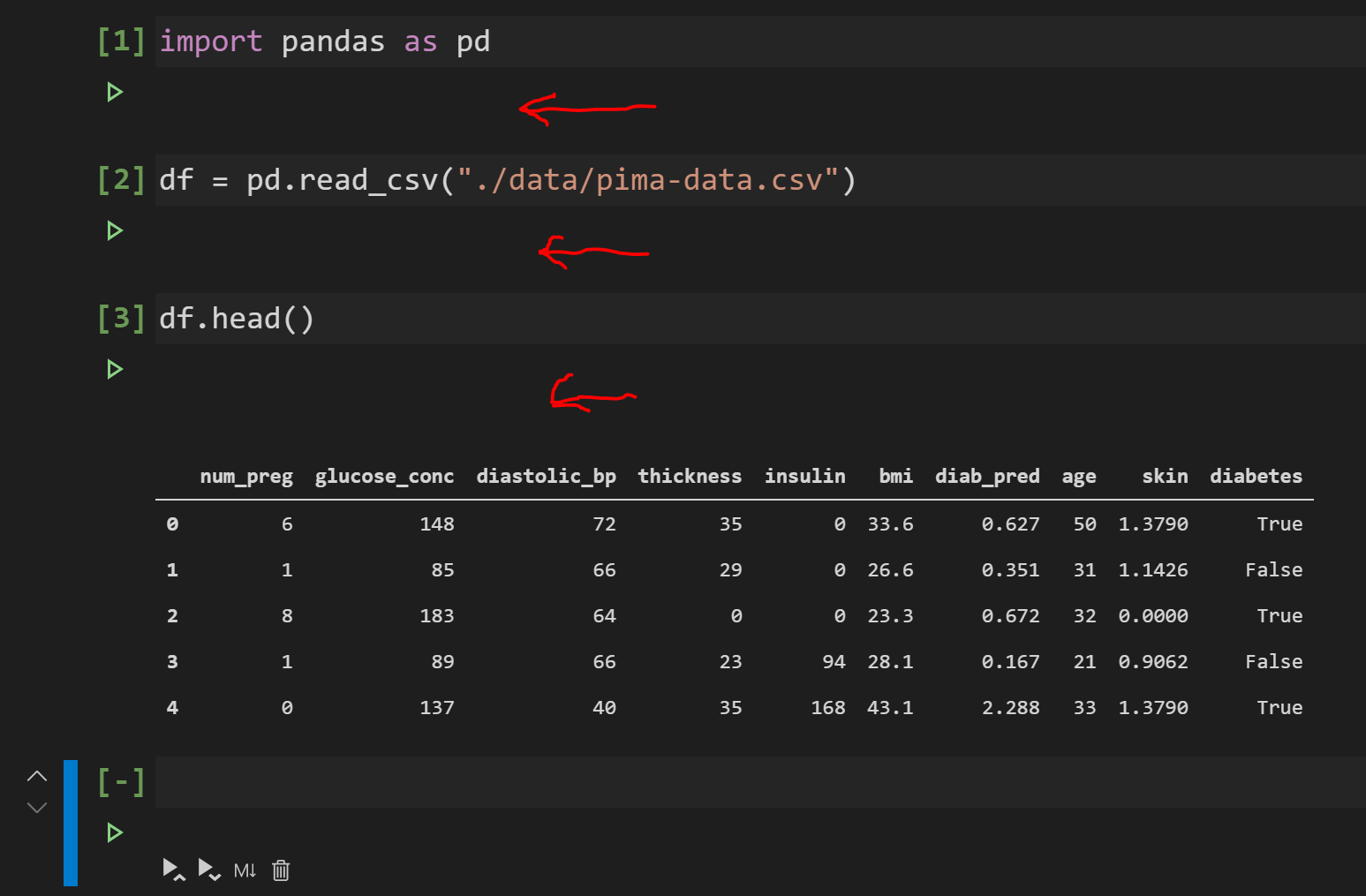Execute all cells above the selected cell

[x=174, y=870]
